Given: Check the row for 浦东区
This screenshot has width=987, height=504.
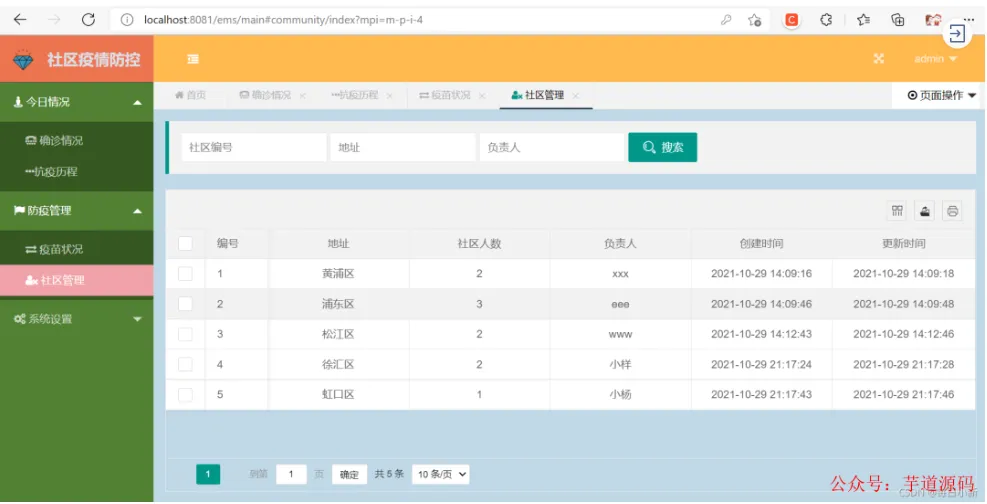Looking at the screenshot, I should [x=185, y=304].
